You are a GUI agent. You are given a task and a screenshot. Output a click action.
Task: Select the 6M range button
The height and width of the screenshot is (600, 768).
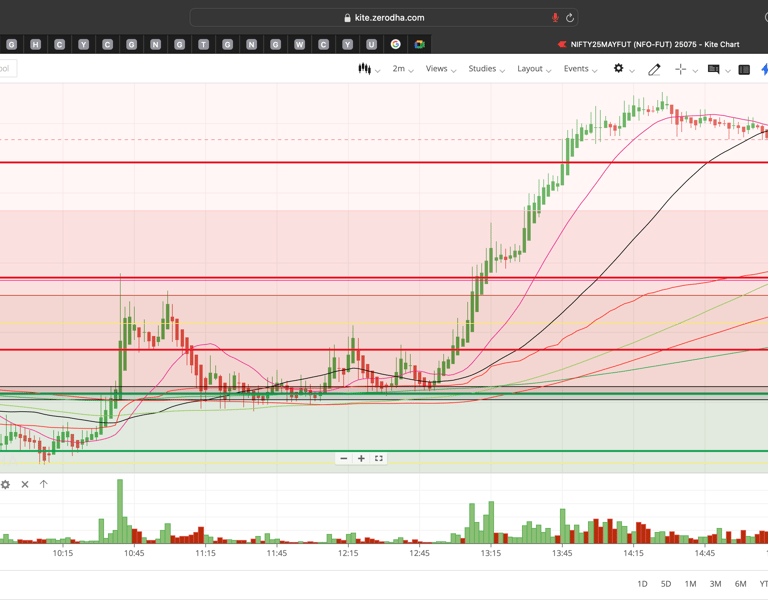tap(740, 584)
